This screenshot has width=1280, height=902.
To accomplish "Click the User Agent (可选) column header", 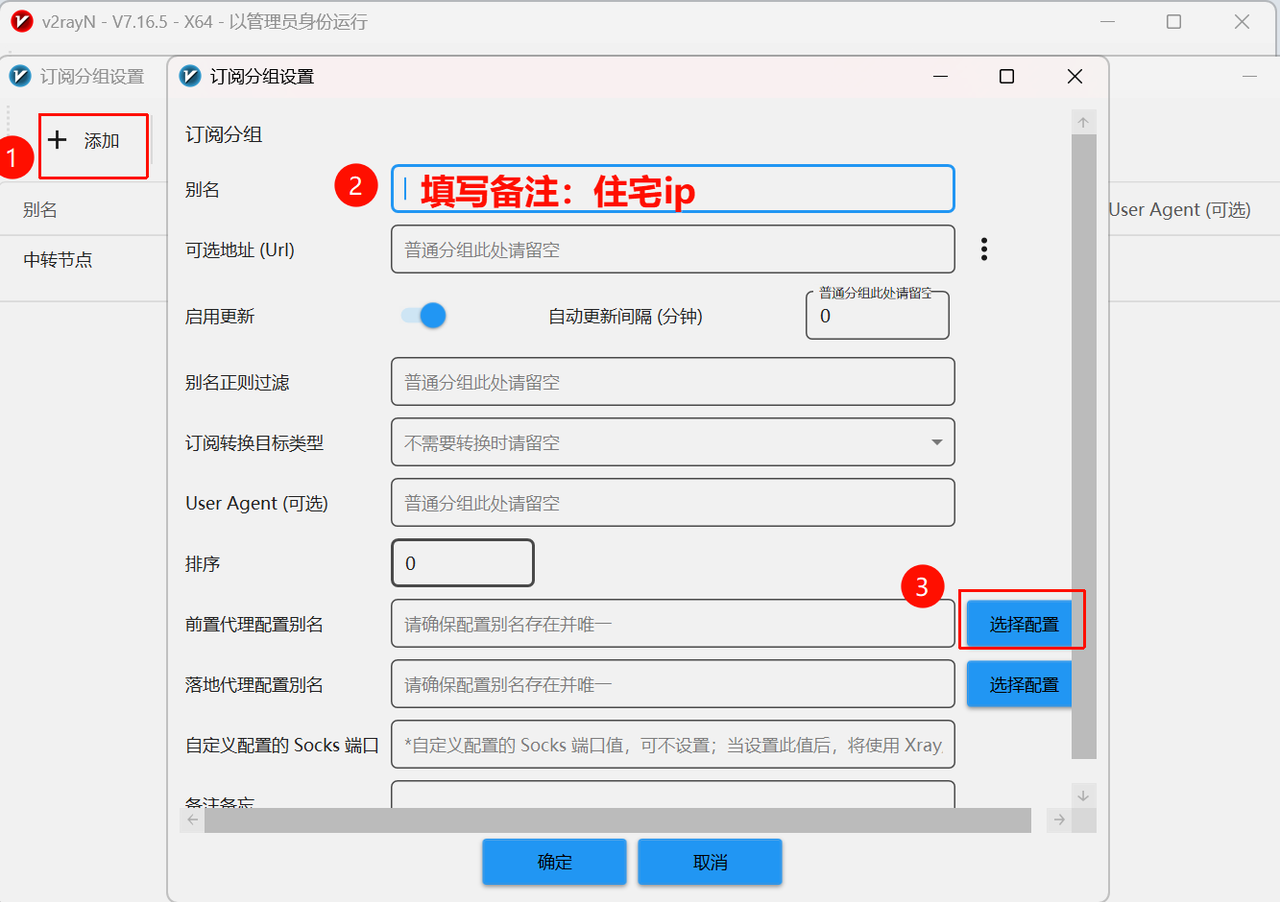I will 1180,210.
